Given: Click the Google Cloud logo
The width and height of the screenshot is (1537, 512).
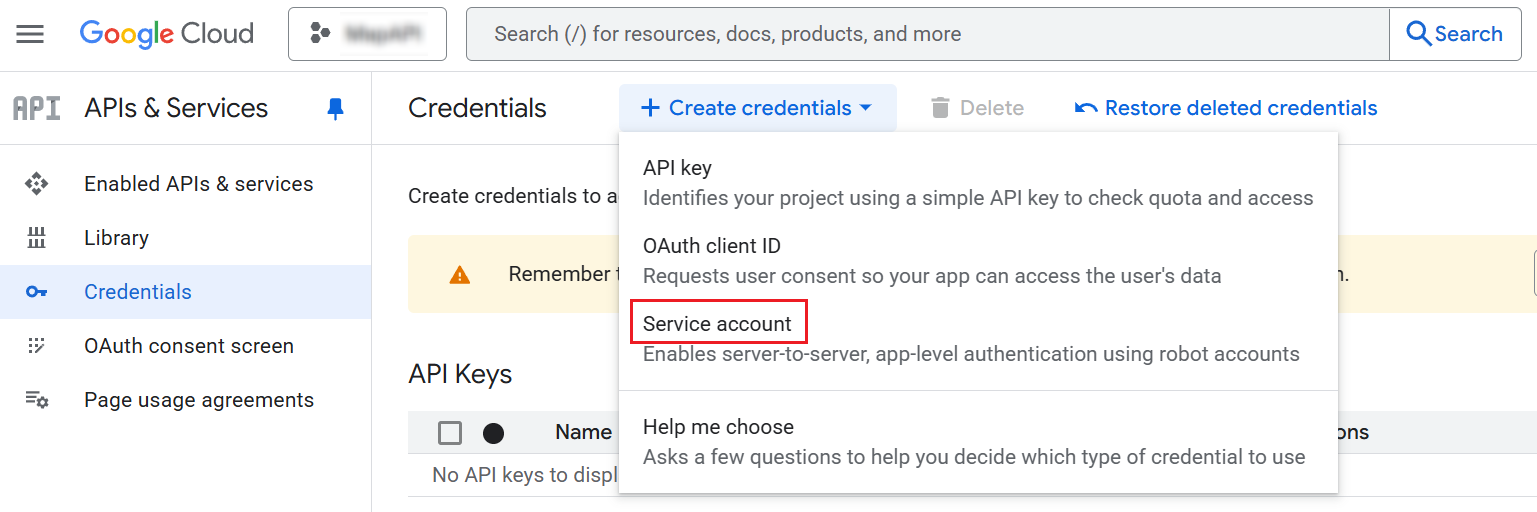Looking at the screenshot, I should tap(166, 34).
